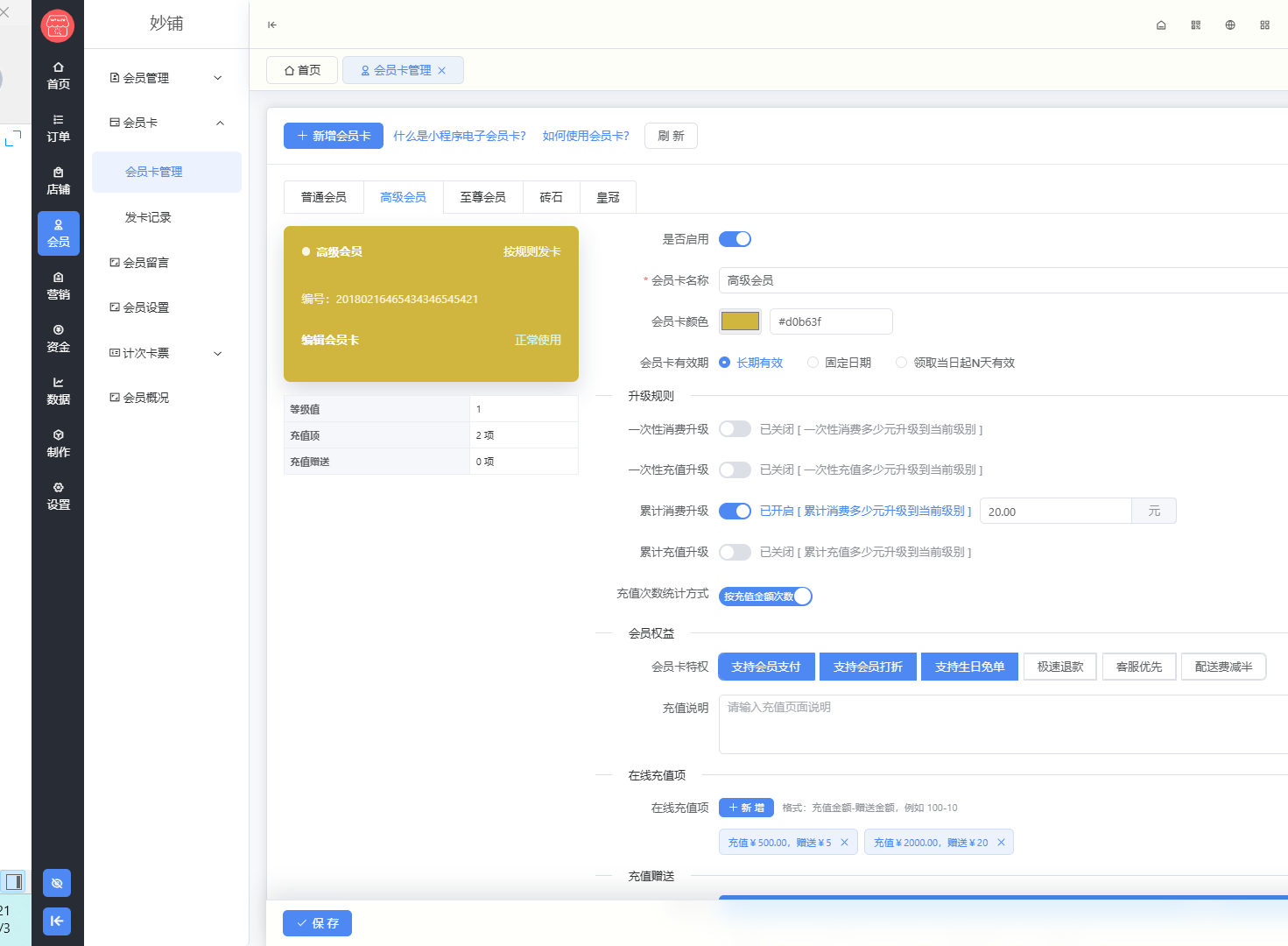This screenshot has width=1288, height=946.
Task: Click the 充值说明 text area
Action: [1003, 724]
